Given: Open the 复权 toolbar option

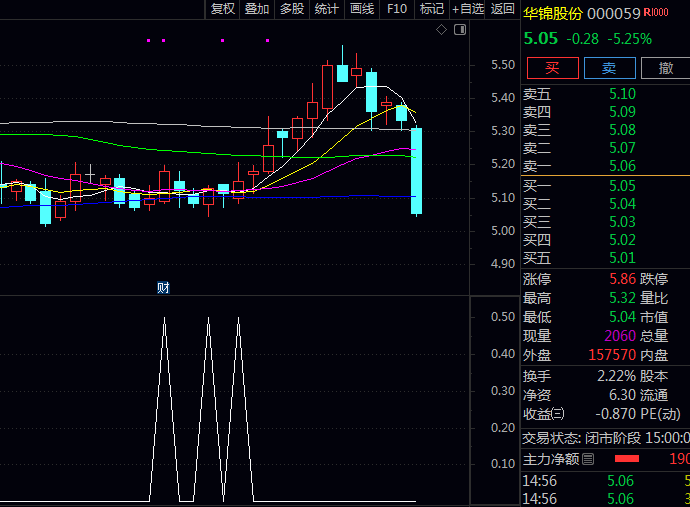Looking at the screenshot, I should [x=223, y=9].
